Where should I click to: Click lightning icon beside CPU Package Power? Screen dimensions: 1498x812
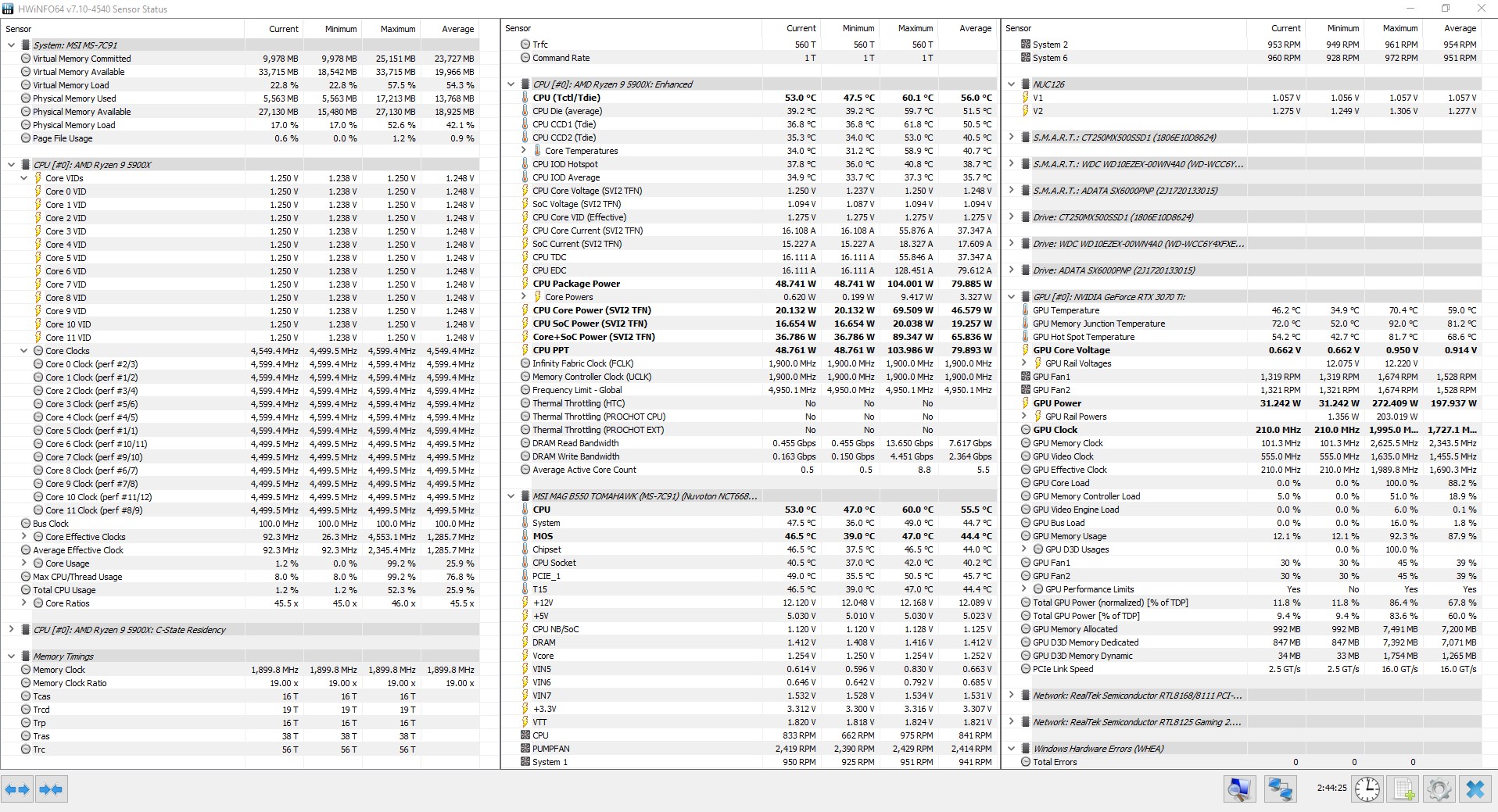[525, 284]
